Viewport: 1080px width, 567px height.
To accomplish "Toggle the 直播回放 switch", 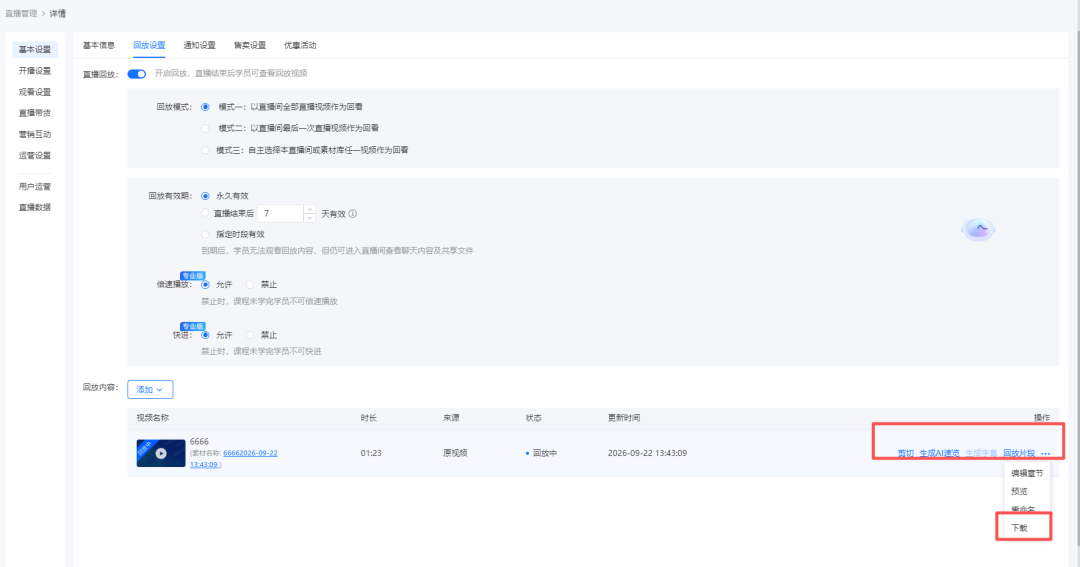I will (x=136, y=74).
